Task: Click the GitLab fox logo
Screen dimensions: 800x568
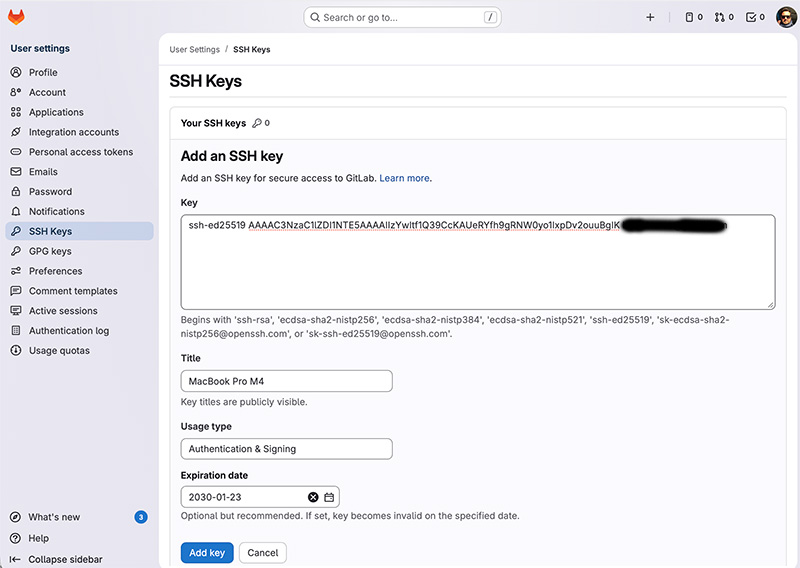Action: (x=16, y=17)
